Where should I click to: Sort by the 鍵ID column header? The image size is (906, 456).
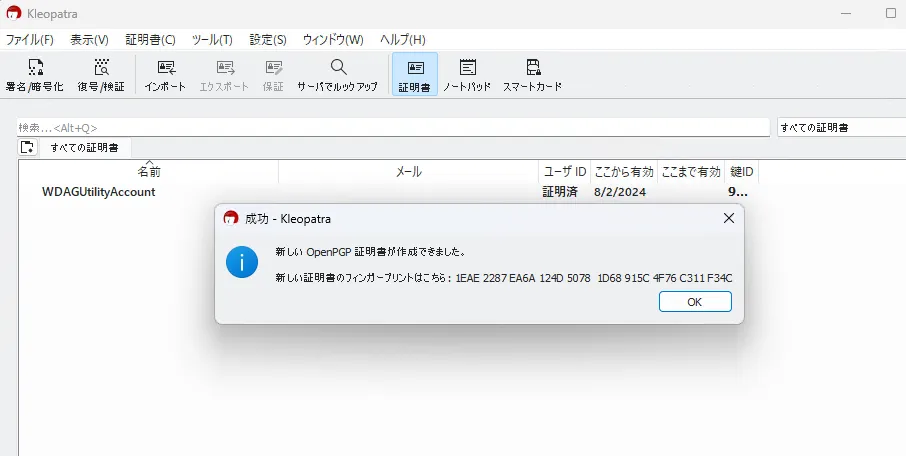741,172
